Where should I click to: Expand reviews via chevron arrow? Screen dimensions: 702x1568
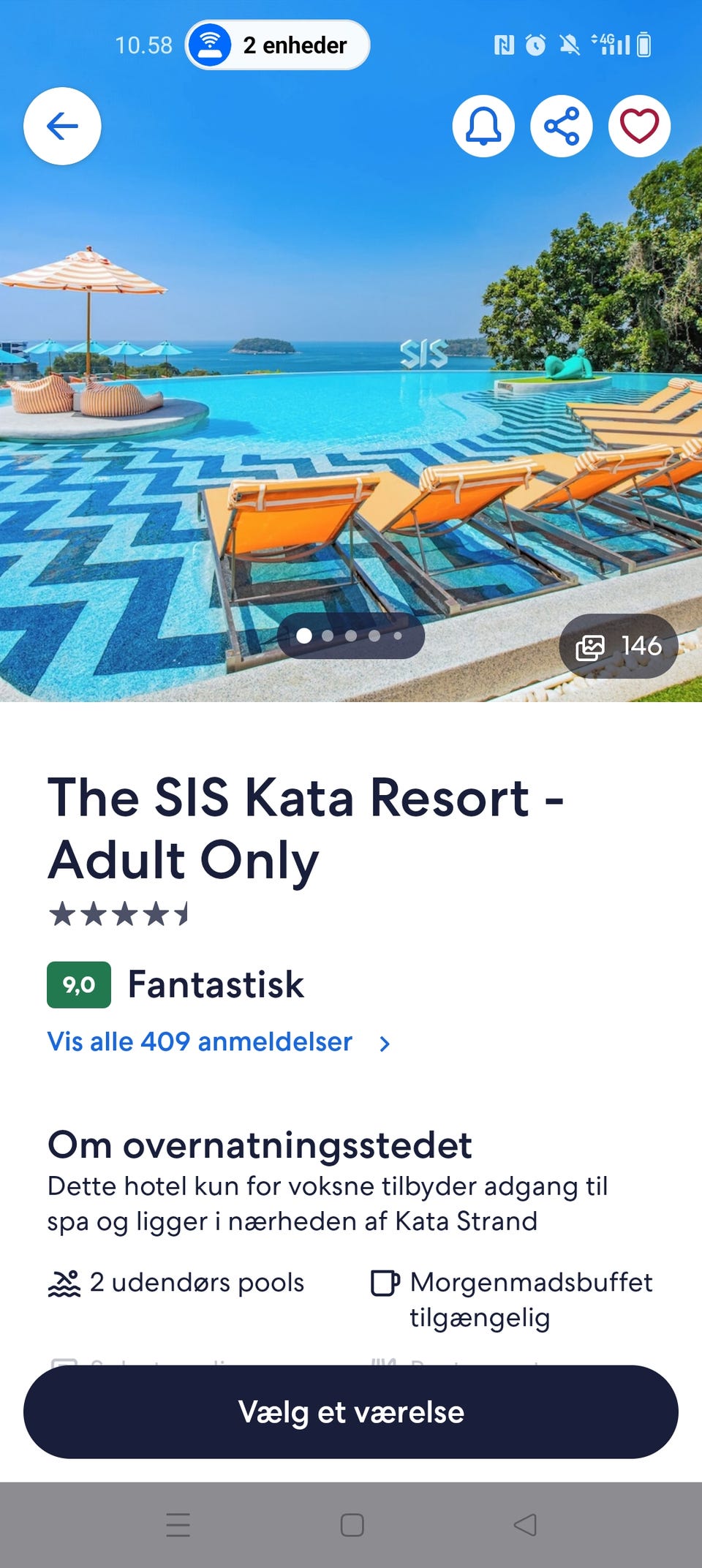pyautogui.click(x=385, y=1044)
